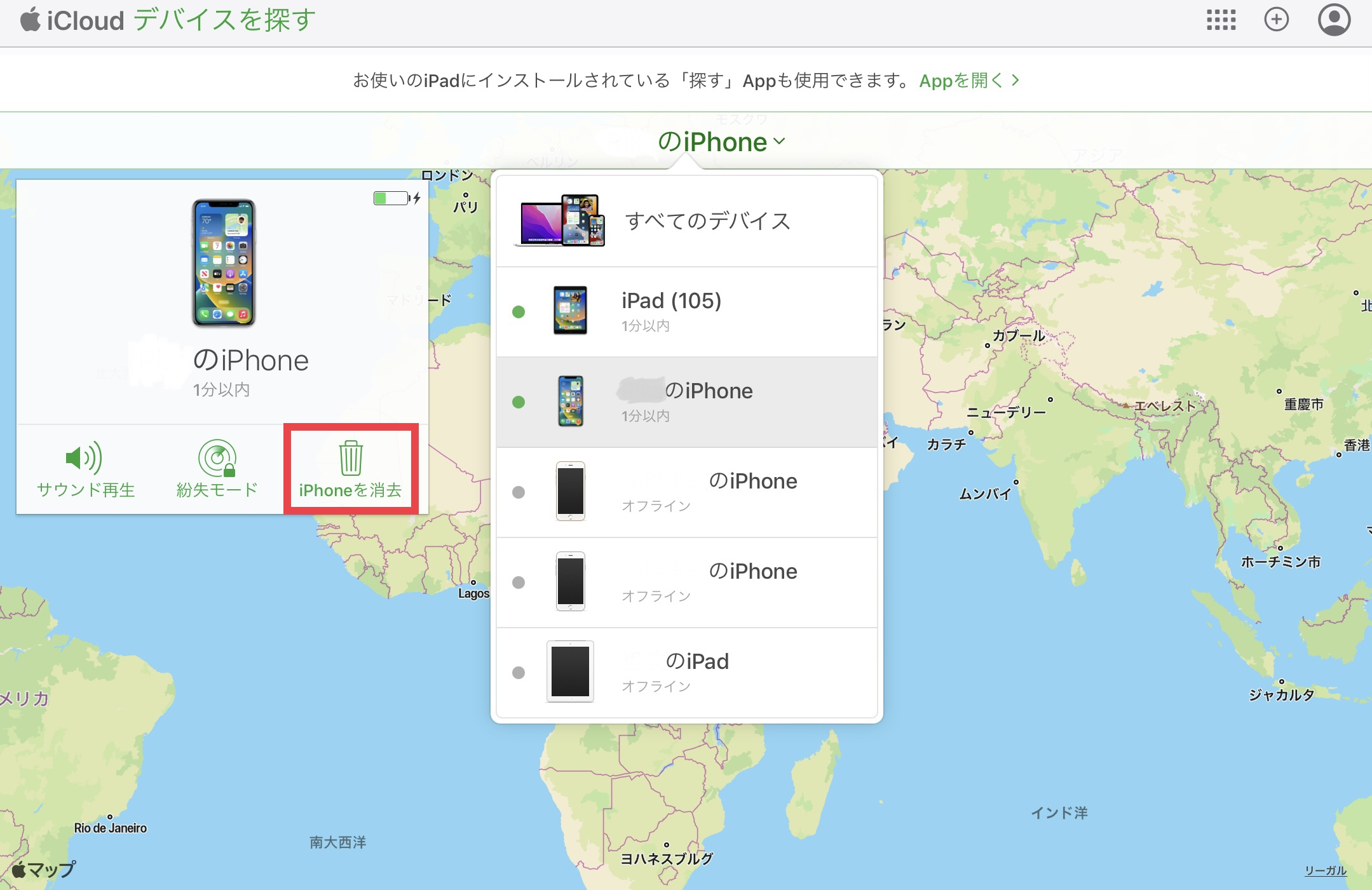
Task: Open the account profile icon
Action: [x=1334, y=20]
